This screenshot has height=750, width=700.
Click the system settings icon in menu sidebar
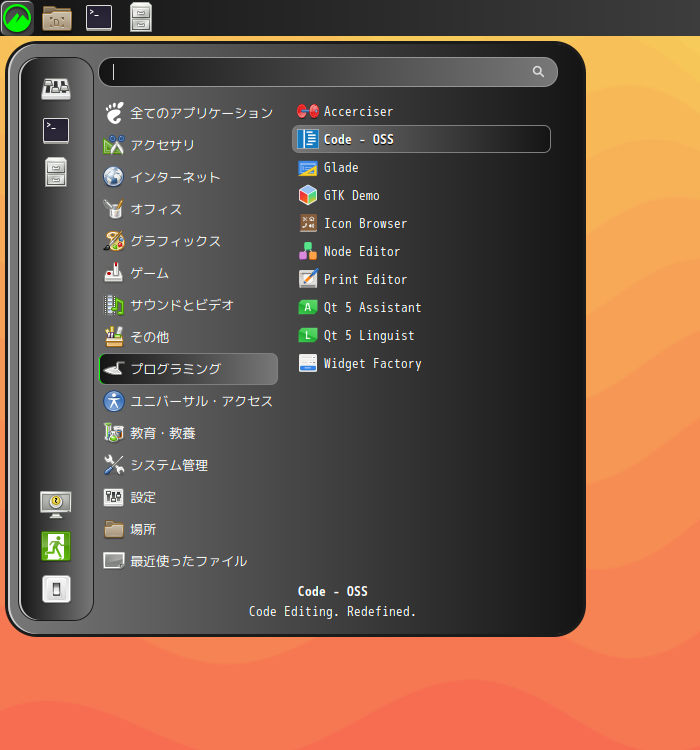pos(56,88)
